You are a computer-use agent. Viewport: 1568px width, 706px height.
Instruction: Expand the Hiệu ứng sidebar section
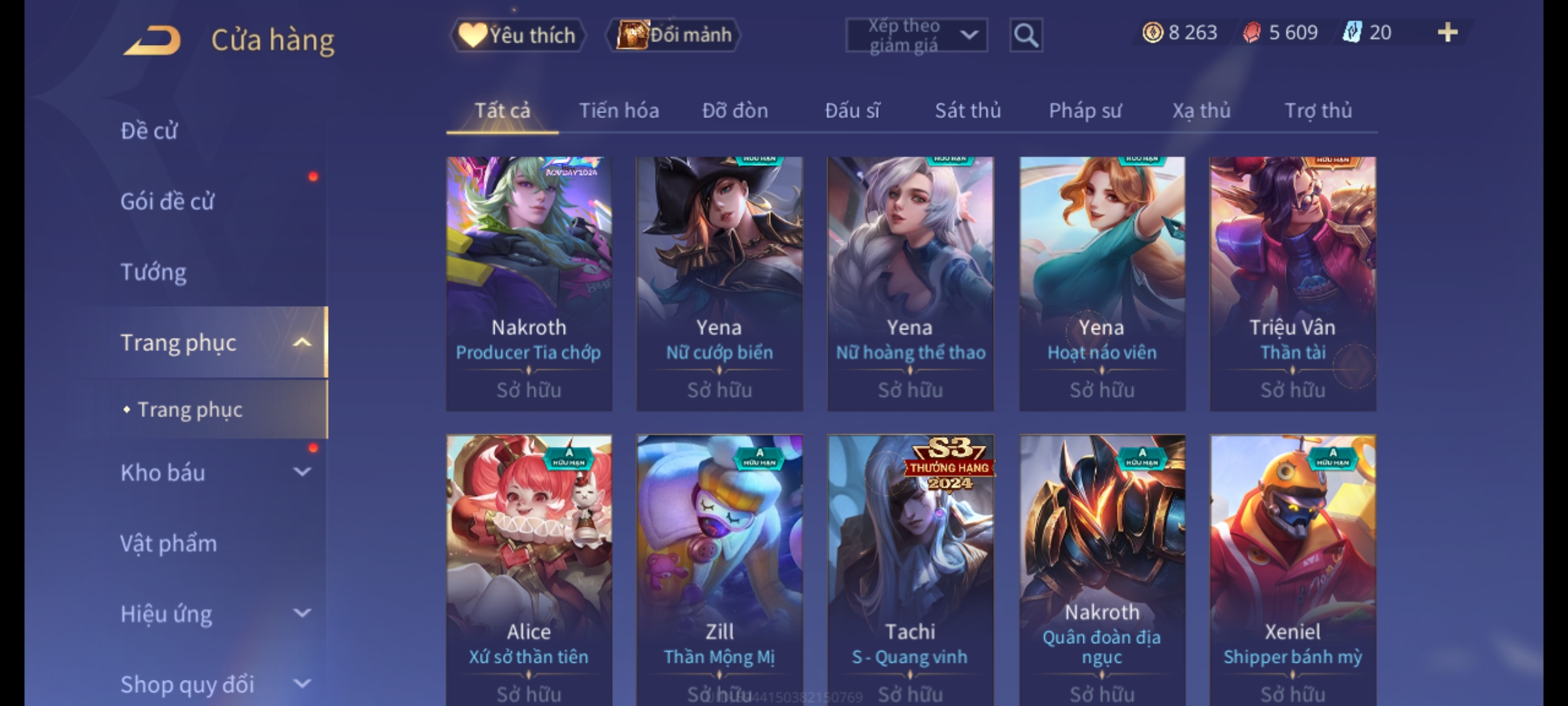coord(302,613)
